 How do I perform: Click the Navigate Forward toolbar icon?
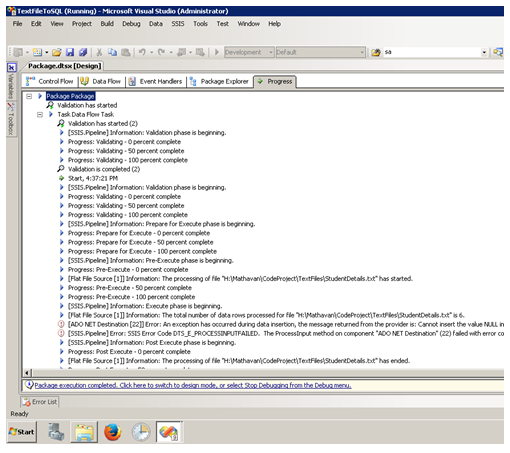(200, 52)
